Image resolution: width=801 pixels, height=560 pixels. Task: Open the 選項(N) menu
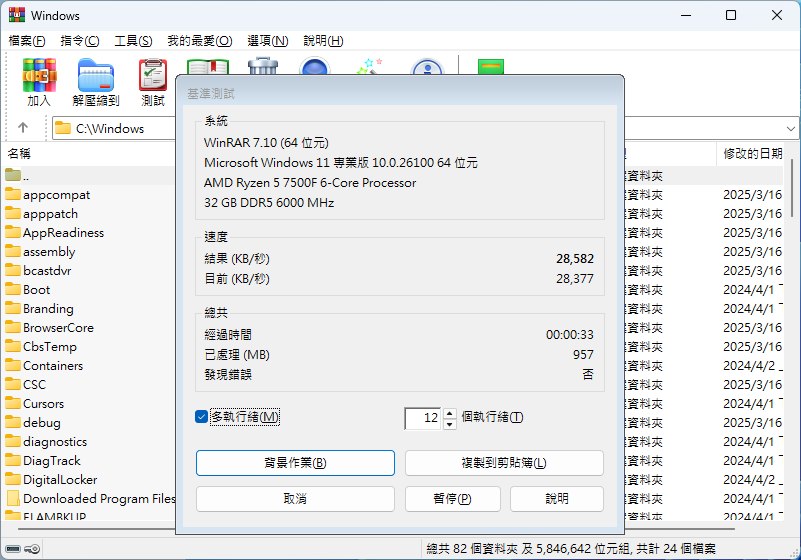(268, 41)
